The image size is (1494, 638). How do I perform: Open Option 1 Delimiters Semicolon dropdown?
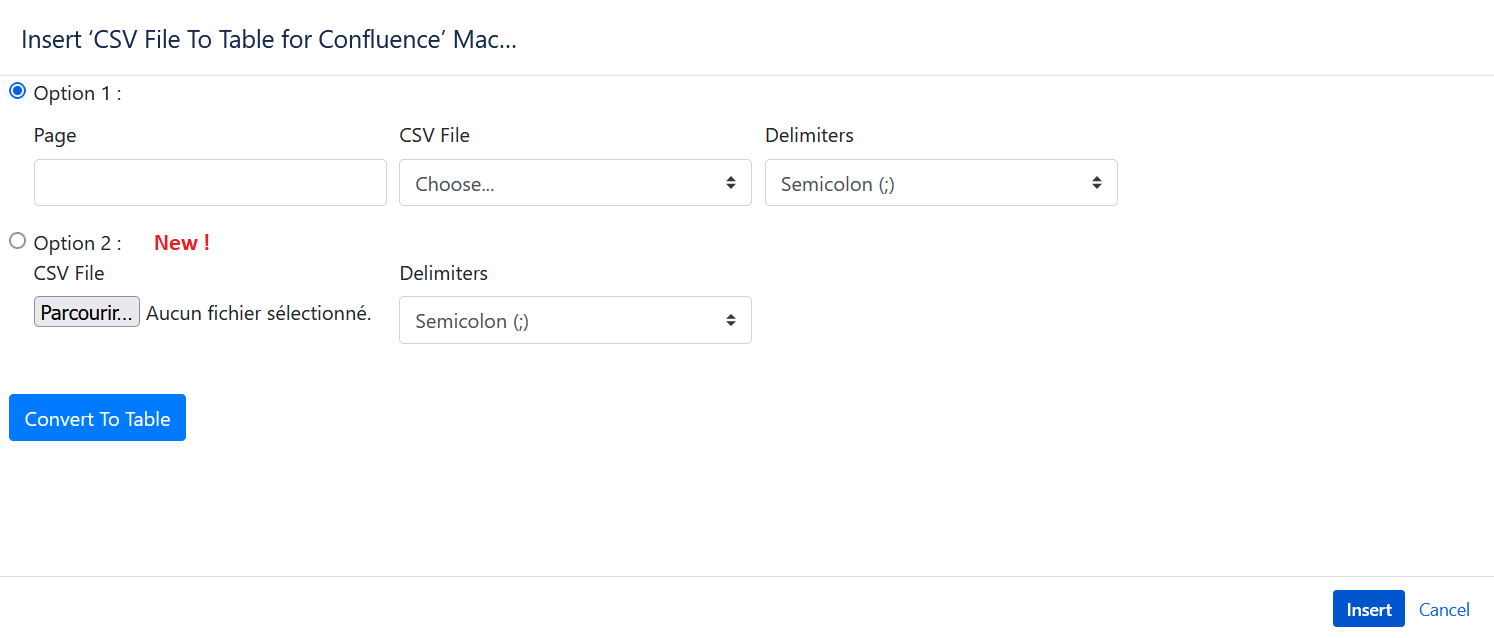pos(941,183)
